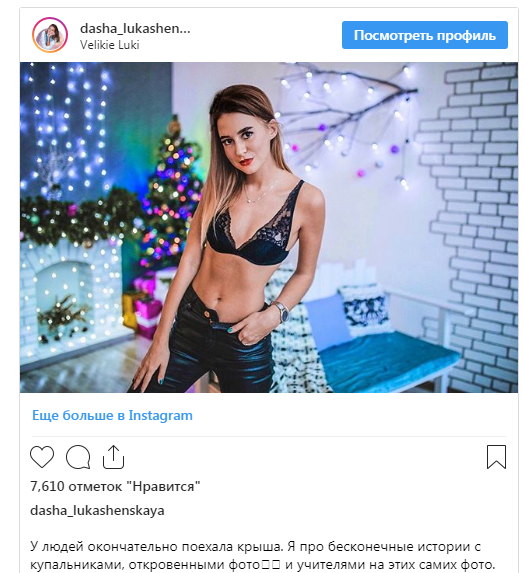
Task: Click the patterned pillow on the bench
Action: (365, 311)
